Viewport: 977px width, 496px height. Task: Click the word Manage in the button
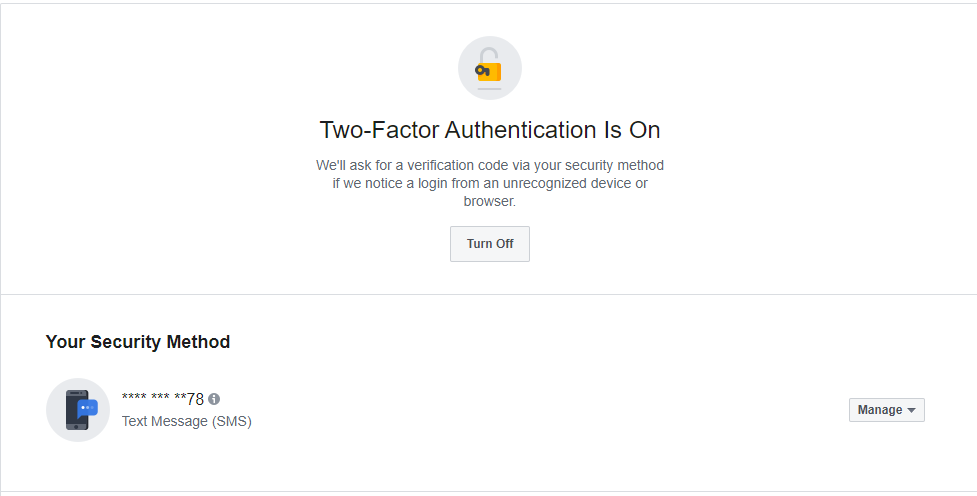(879, 410)
